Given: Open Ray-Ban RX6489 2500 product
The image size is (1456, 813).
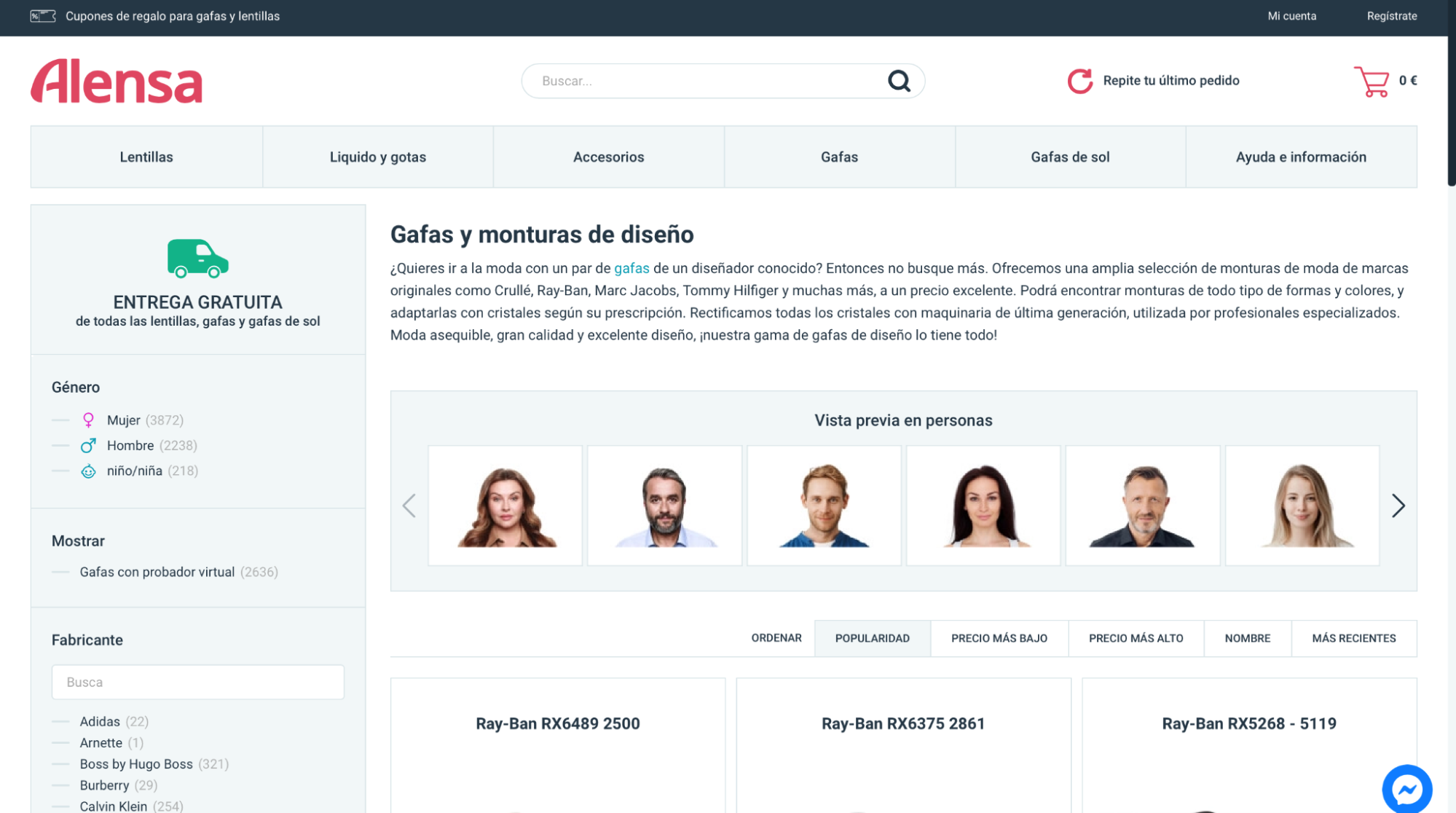Looking at the screenshot, I should (558, 723).
